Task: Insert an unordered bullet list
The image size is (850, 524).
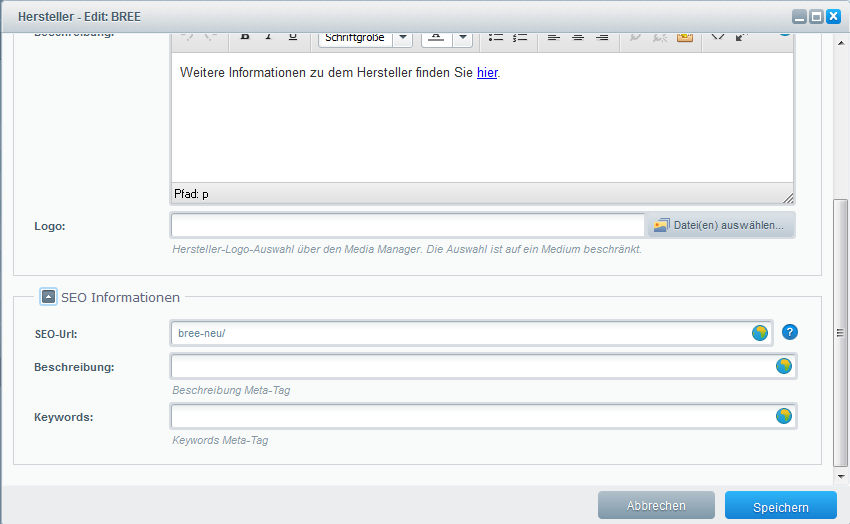Action: (x=496, y=37)
